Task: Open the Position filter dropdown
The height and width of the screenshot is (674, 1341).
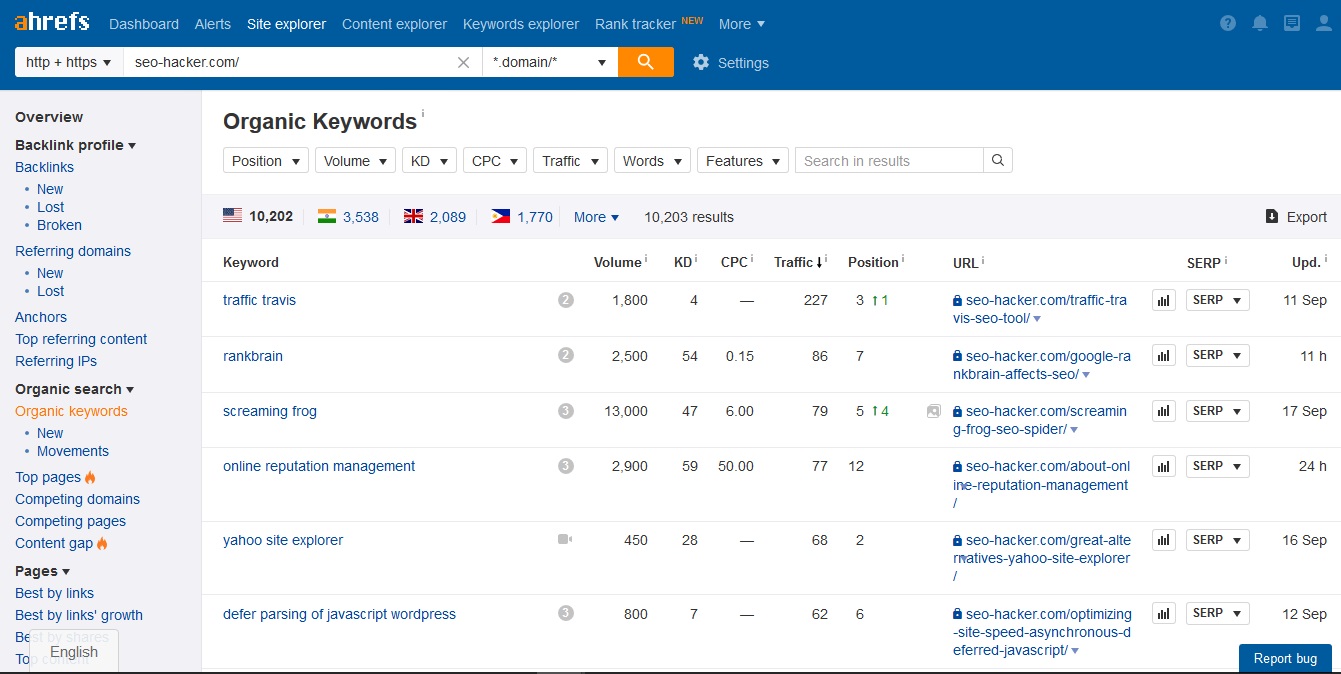Action: click(x=266, y=161)
